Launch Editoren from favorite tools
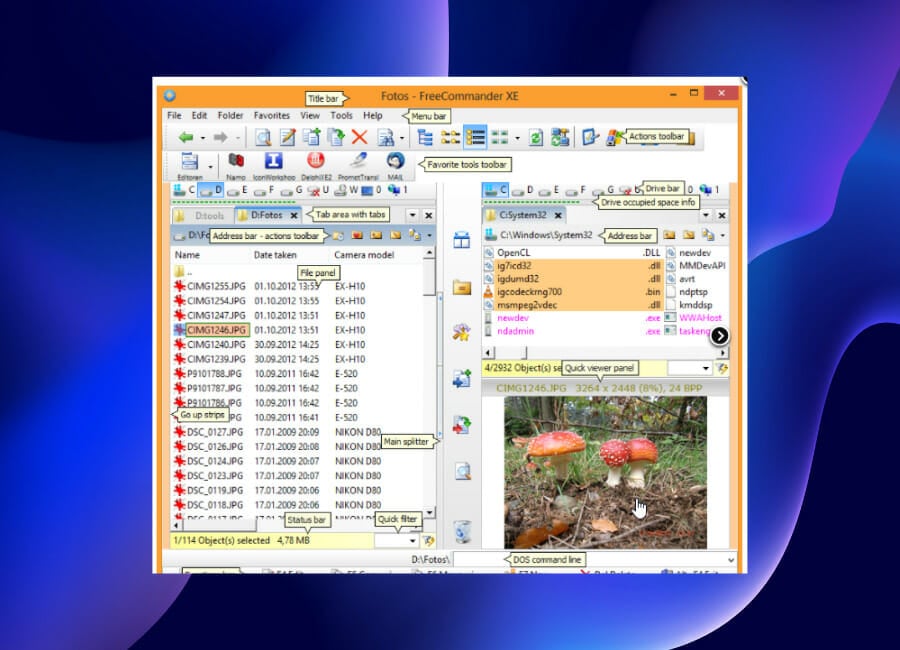This screenshot has width=900, height=650. tap(189, 166)
